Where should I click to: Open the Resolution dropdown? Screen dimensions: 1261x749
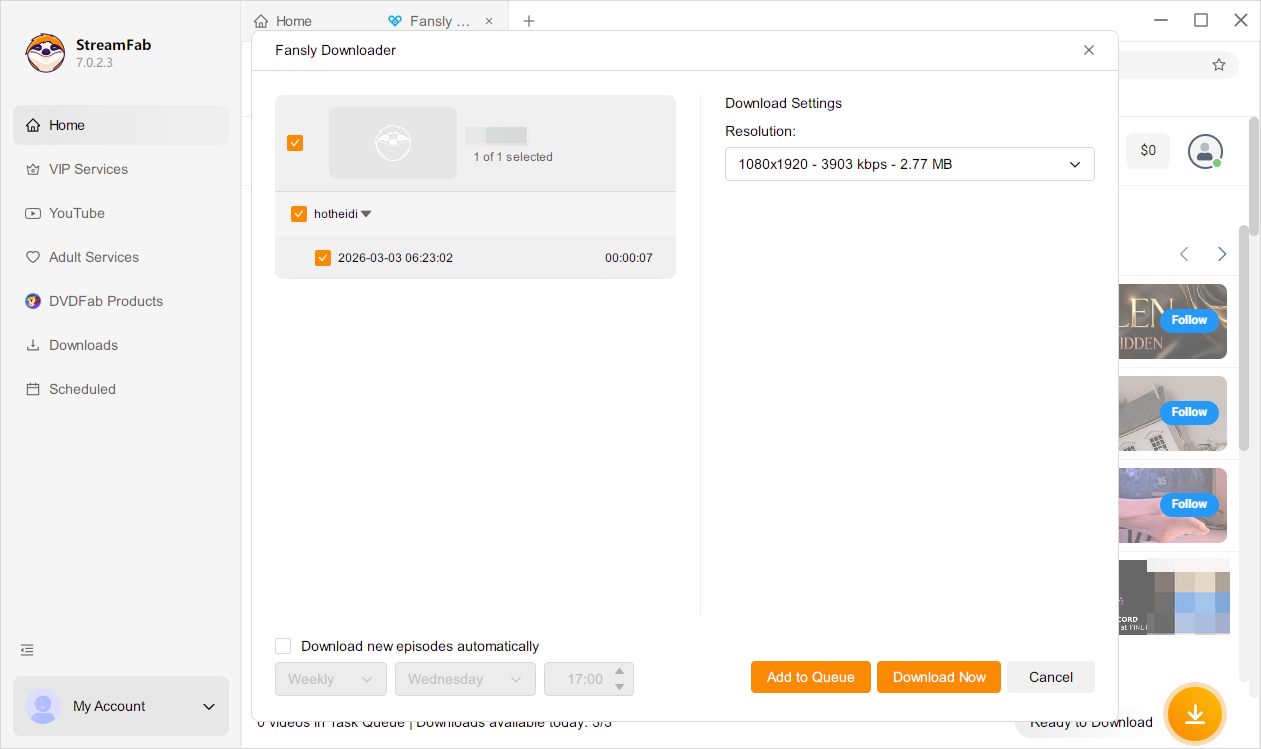(909, 164)
